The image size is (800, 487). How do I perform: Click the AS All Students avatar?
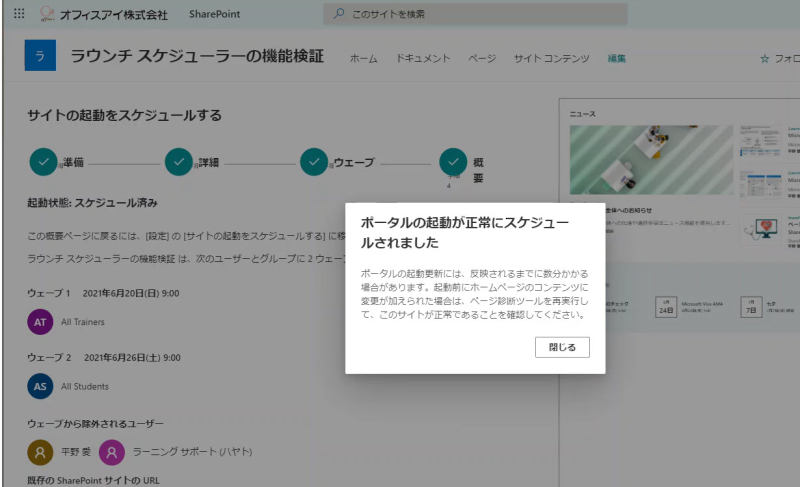click(40, 386)
